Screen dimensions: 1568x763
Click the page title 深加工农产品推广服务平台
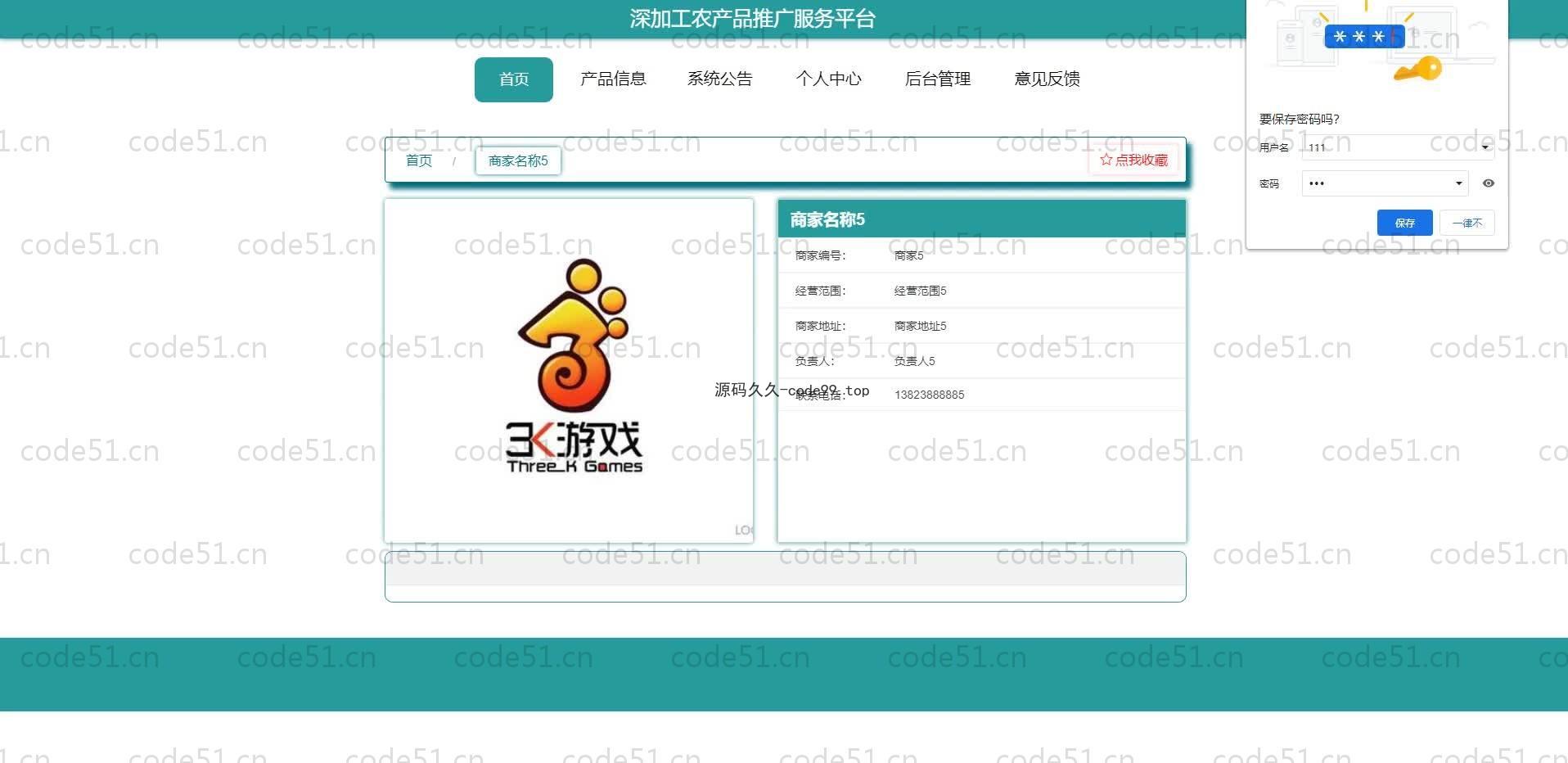753,19
